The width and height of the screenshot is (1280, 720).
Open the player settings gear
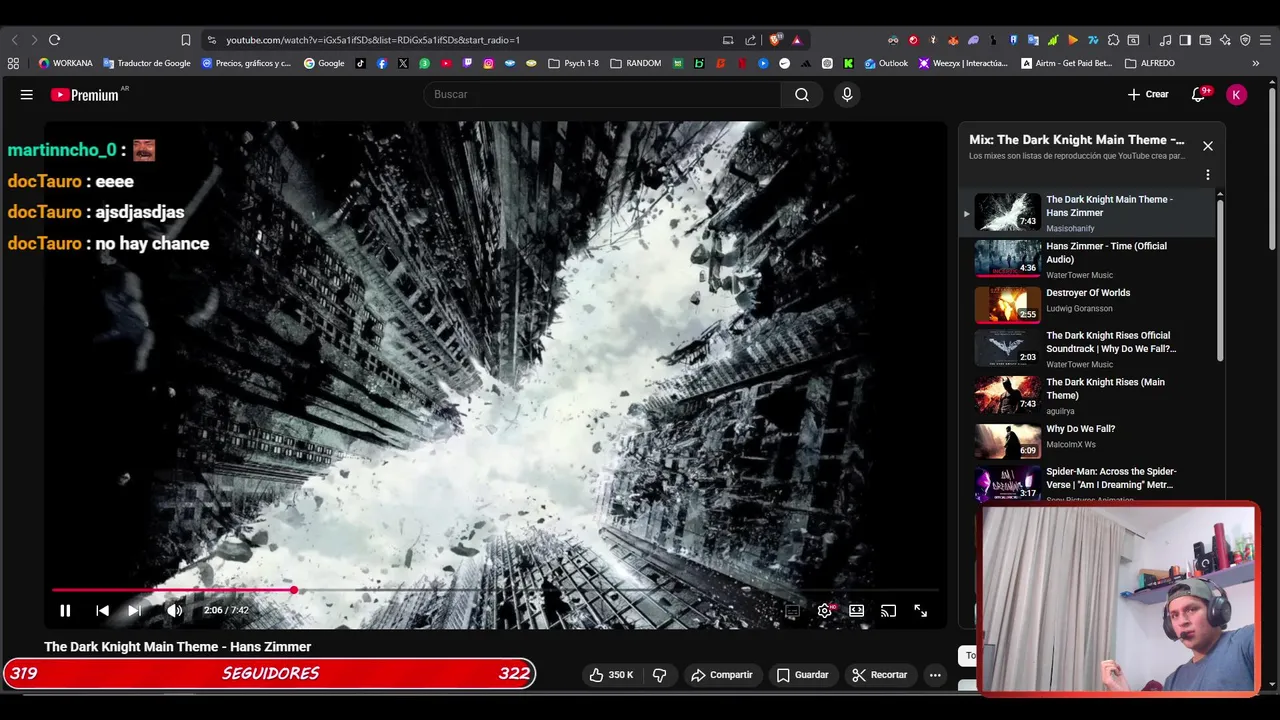click(825, 610)
